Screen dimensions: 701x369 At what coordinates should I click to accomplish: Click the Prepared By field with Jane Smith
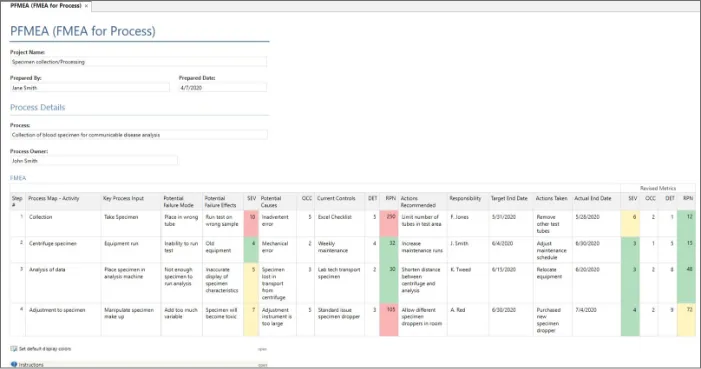[90, 88]
